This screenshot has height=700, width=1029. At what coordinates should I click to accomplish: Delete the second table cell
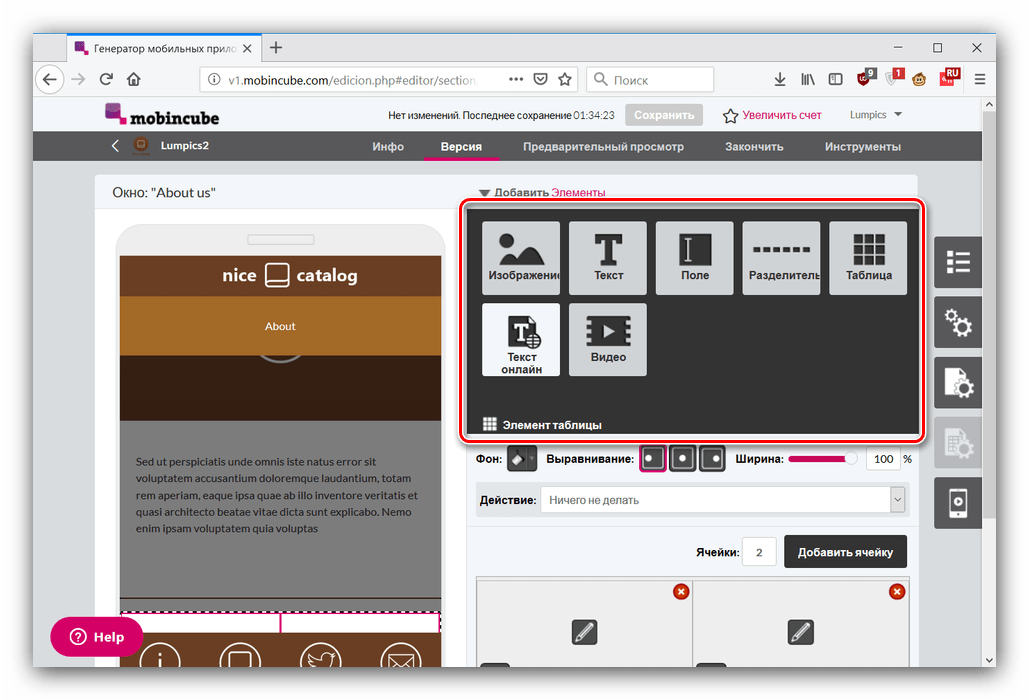coord(897,592)
